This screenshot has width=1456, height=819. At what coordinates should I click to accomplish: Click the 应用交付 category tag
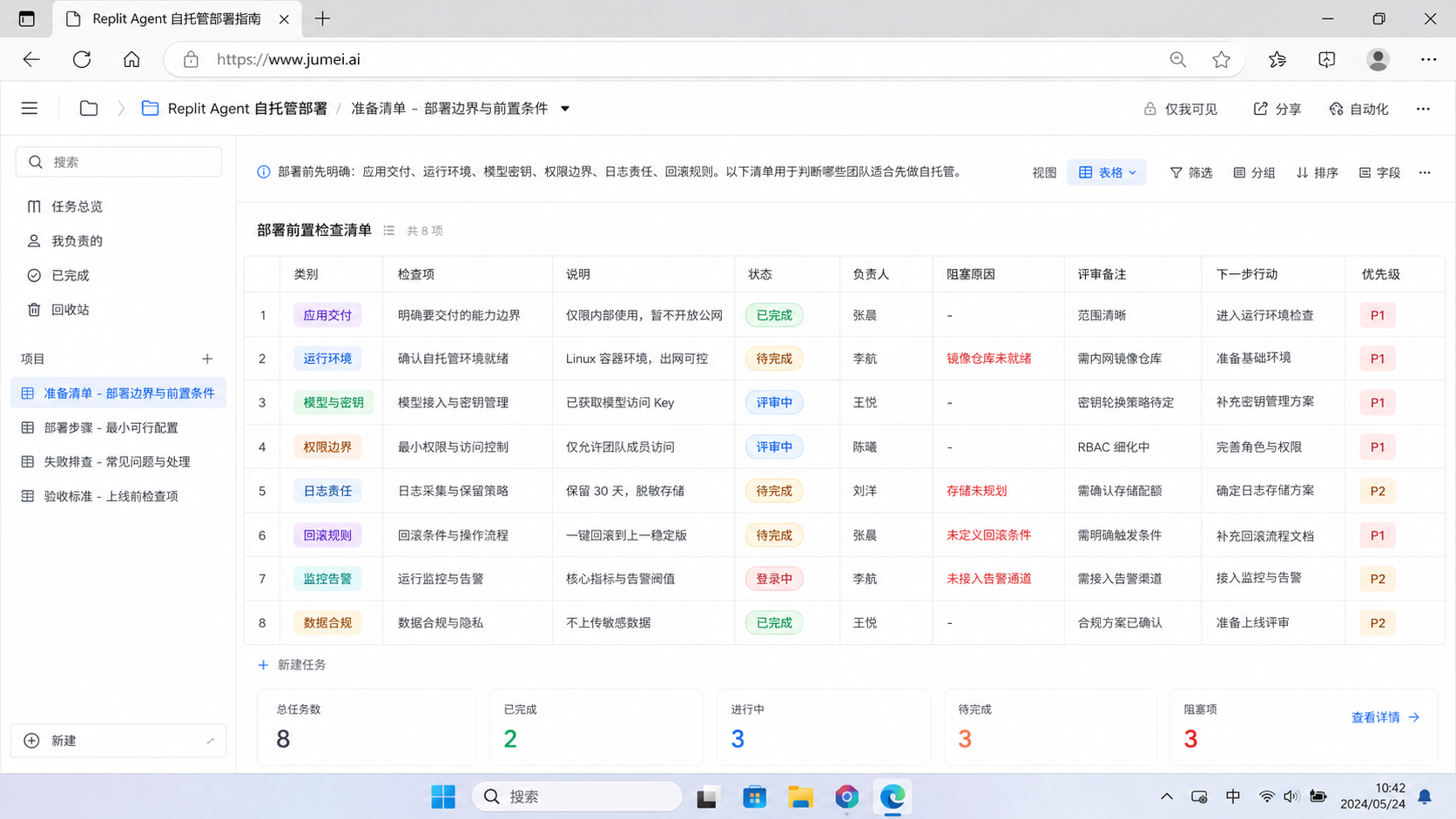click(x=327, y=315)
